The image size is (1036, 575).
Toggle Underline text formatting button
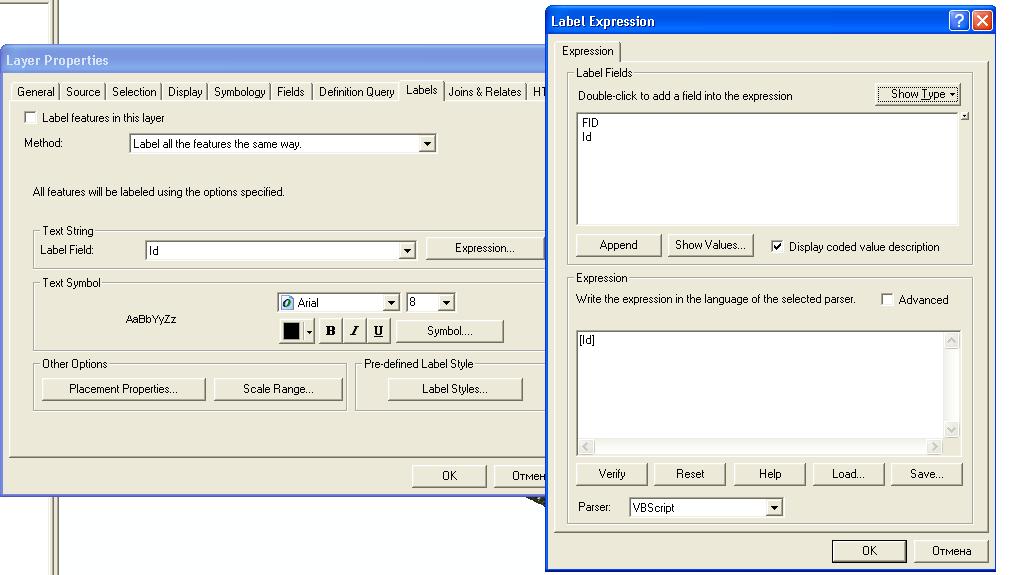(x=378, y=330)
